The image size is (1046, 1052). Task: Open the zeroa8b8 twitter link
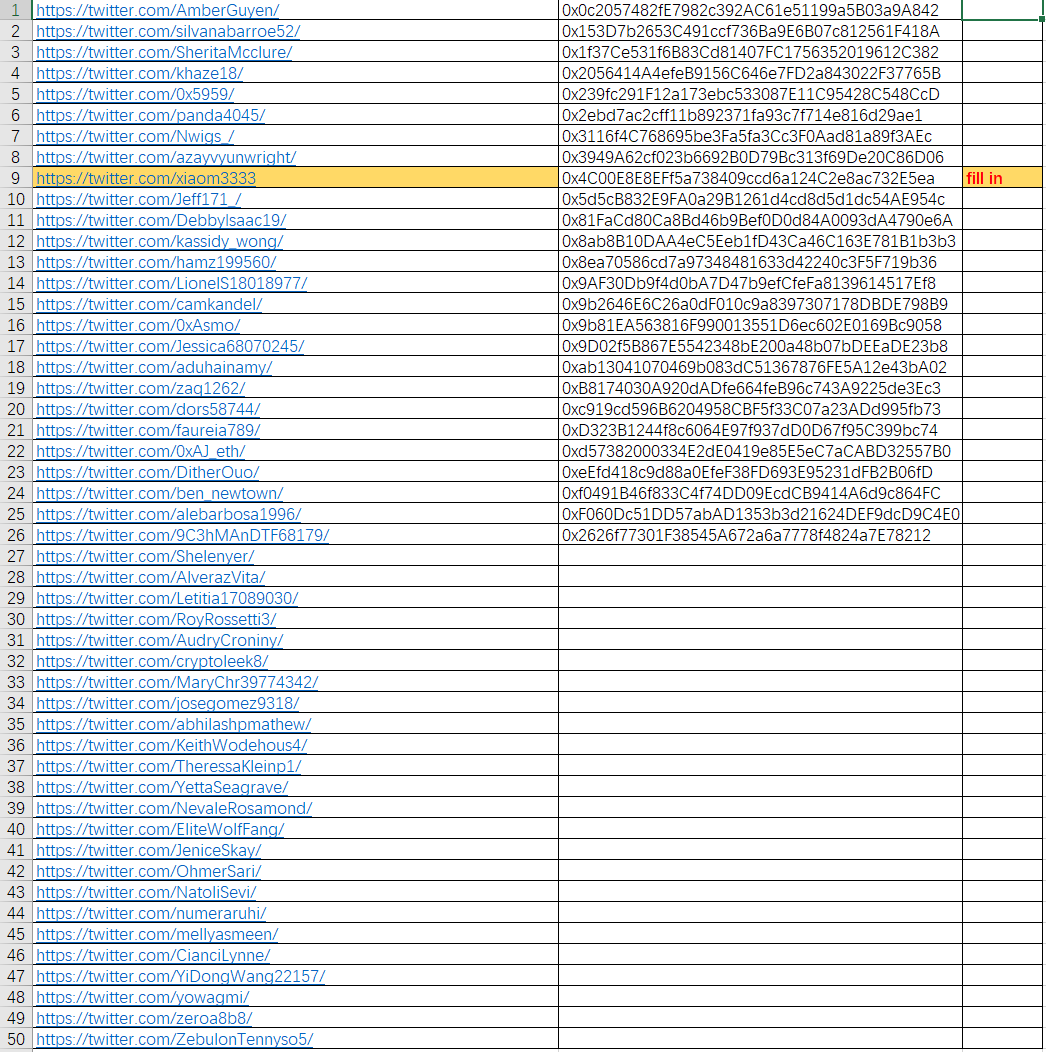click(144, 1018)
